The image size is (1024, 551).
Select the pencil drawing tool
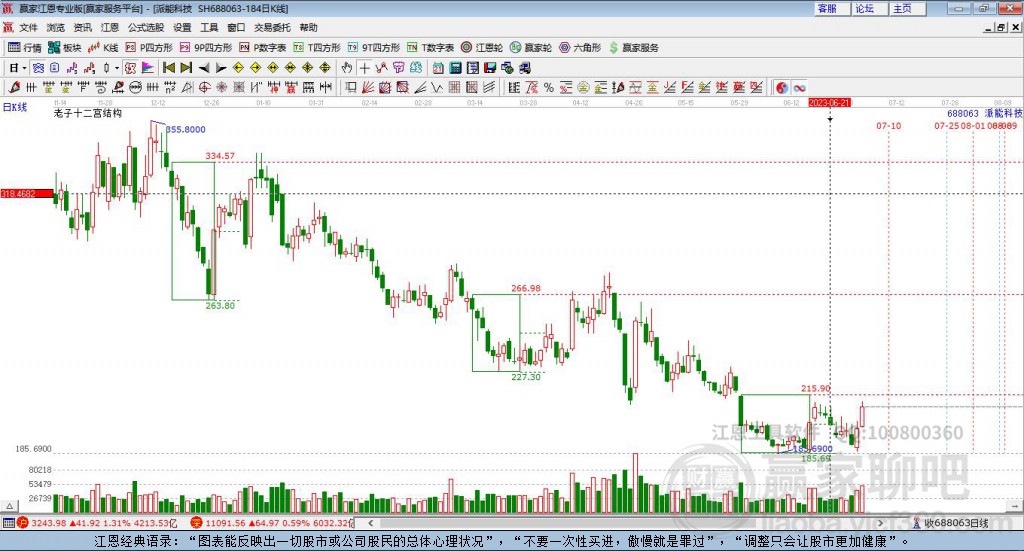14,87
